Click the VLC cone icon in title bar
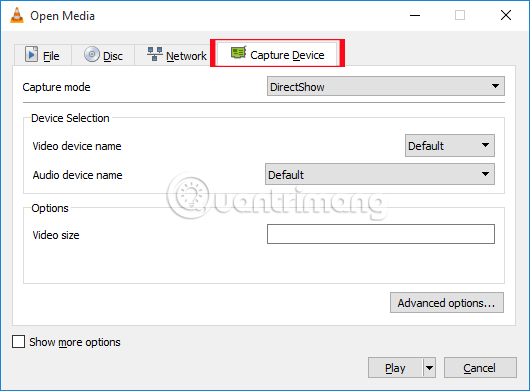This screenshot has width=530, height=391. (x=17, y=15)
